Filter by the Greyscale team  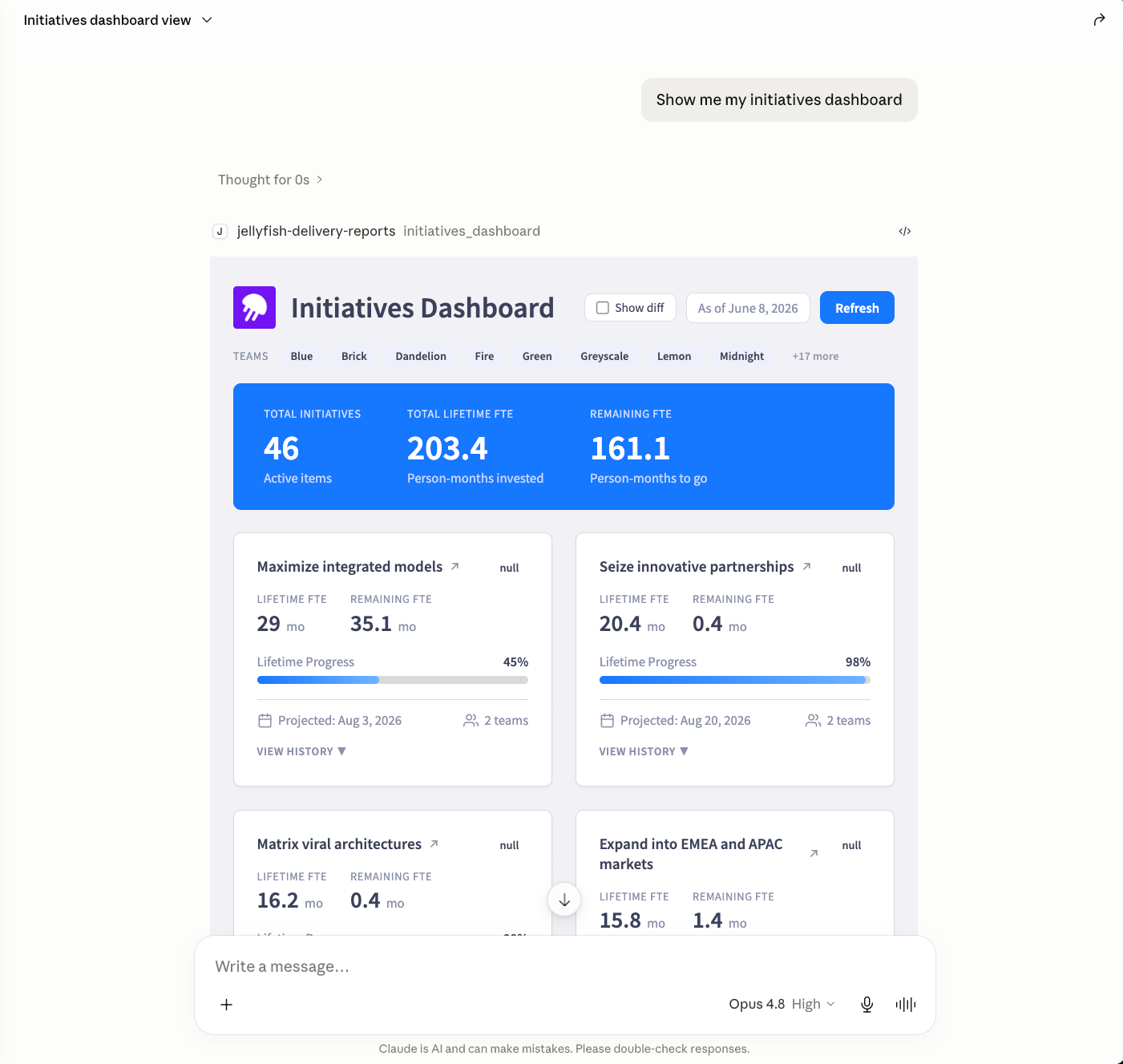[604, 356]
